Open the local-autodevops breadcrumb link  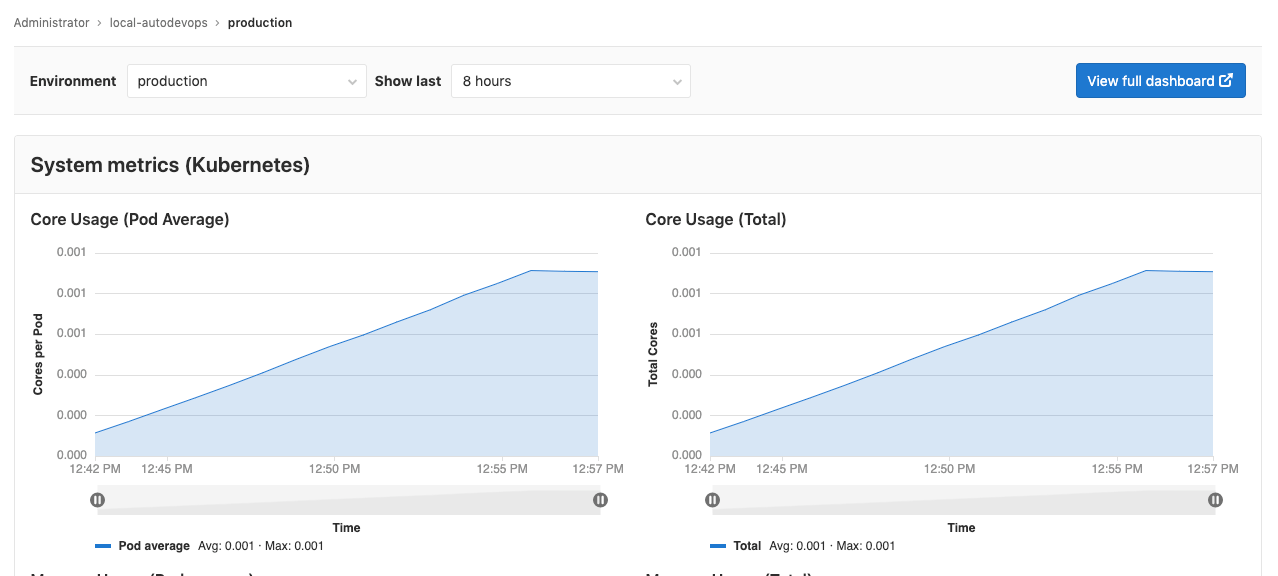pos(158,22)
